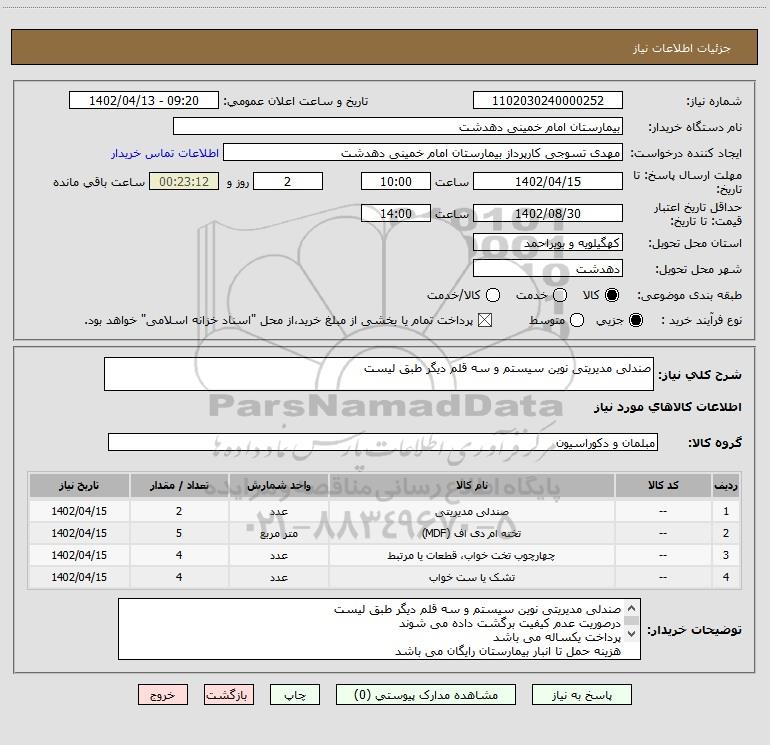Click the remaining time 00:23:12 field
The image size is (770, 745).
pyautogui.click(x=184, y=181)
